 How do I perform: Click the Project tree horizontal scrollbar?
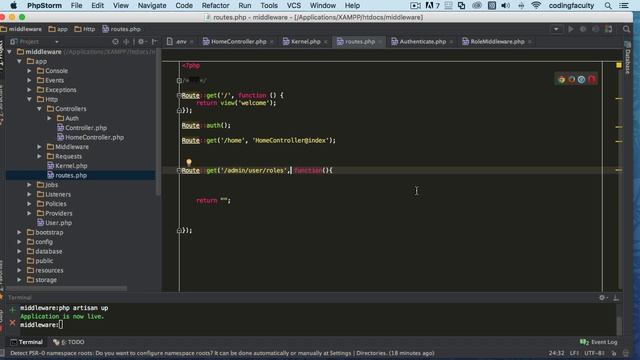pyautogui.click(x=67, y=289)
